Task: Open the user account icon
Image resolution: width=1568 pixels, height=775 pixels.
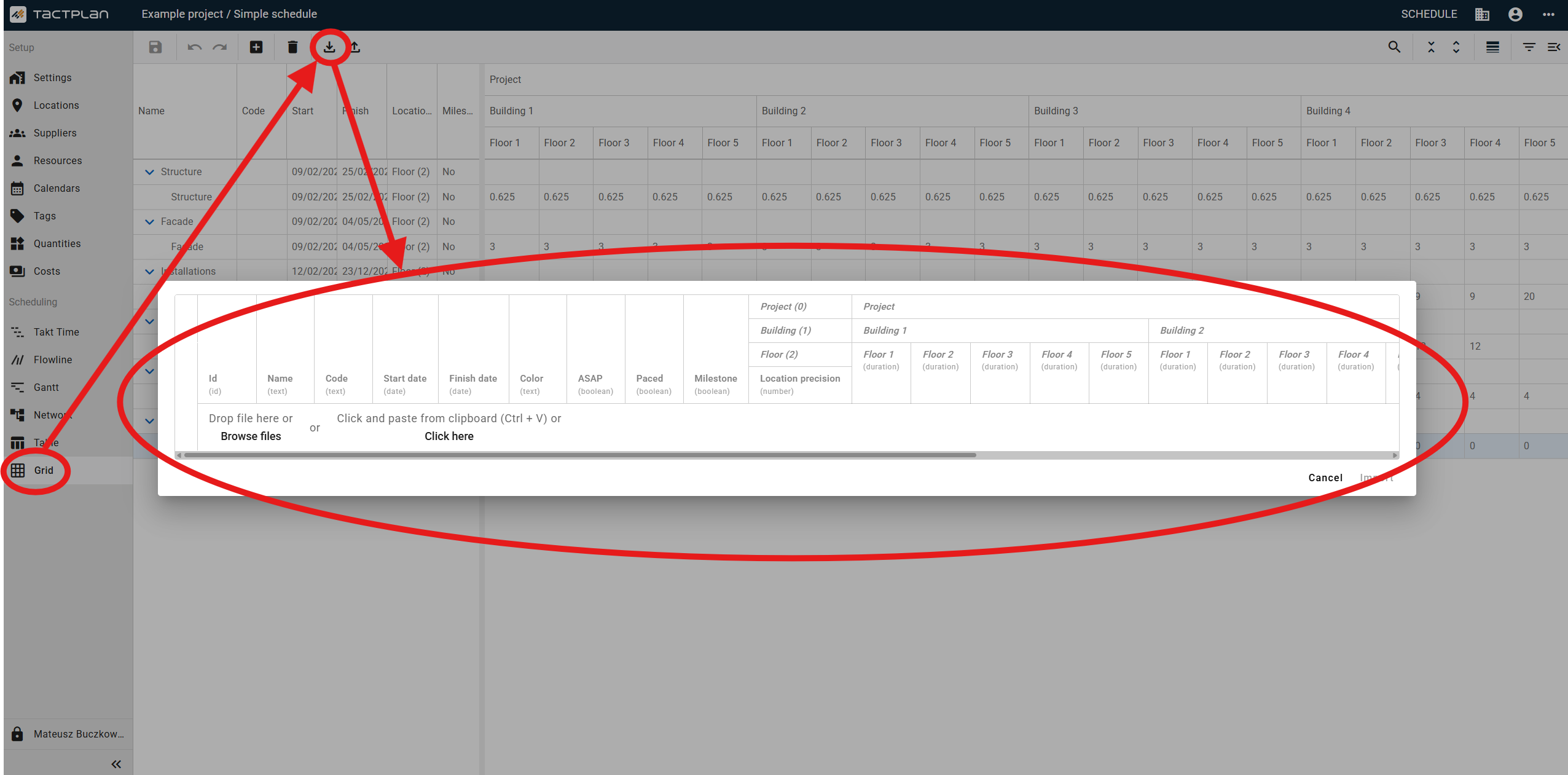Action: click(x=1516, y=14)
